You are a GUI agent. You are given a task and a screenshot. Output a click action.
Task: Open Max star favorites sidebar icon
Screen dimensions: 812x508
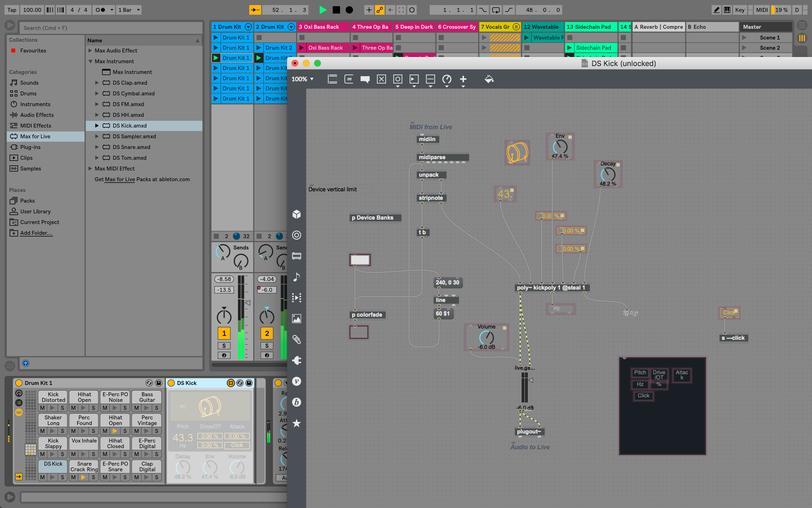click(x=297, y=423)
